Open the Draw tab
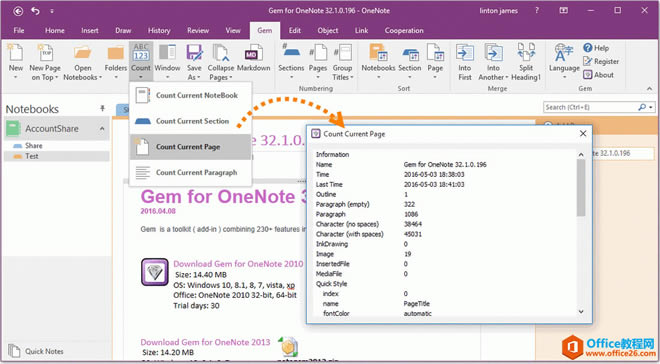This screenshot has height=364, width=660. [123, 30]
